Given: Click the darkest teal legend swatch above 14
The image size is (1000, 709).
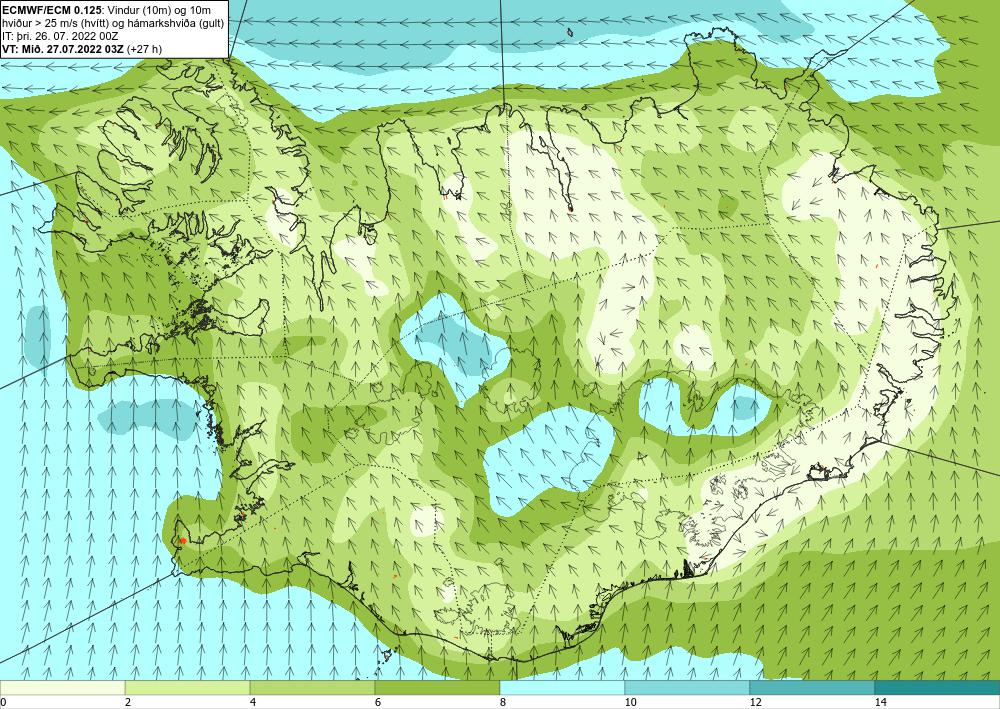Looking at the screenshot, I should (937, 688).
